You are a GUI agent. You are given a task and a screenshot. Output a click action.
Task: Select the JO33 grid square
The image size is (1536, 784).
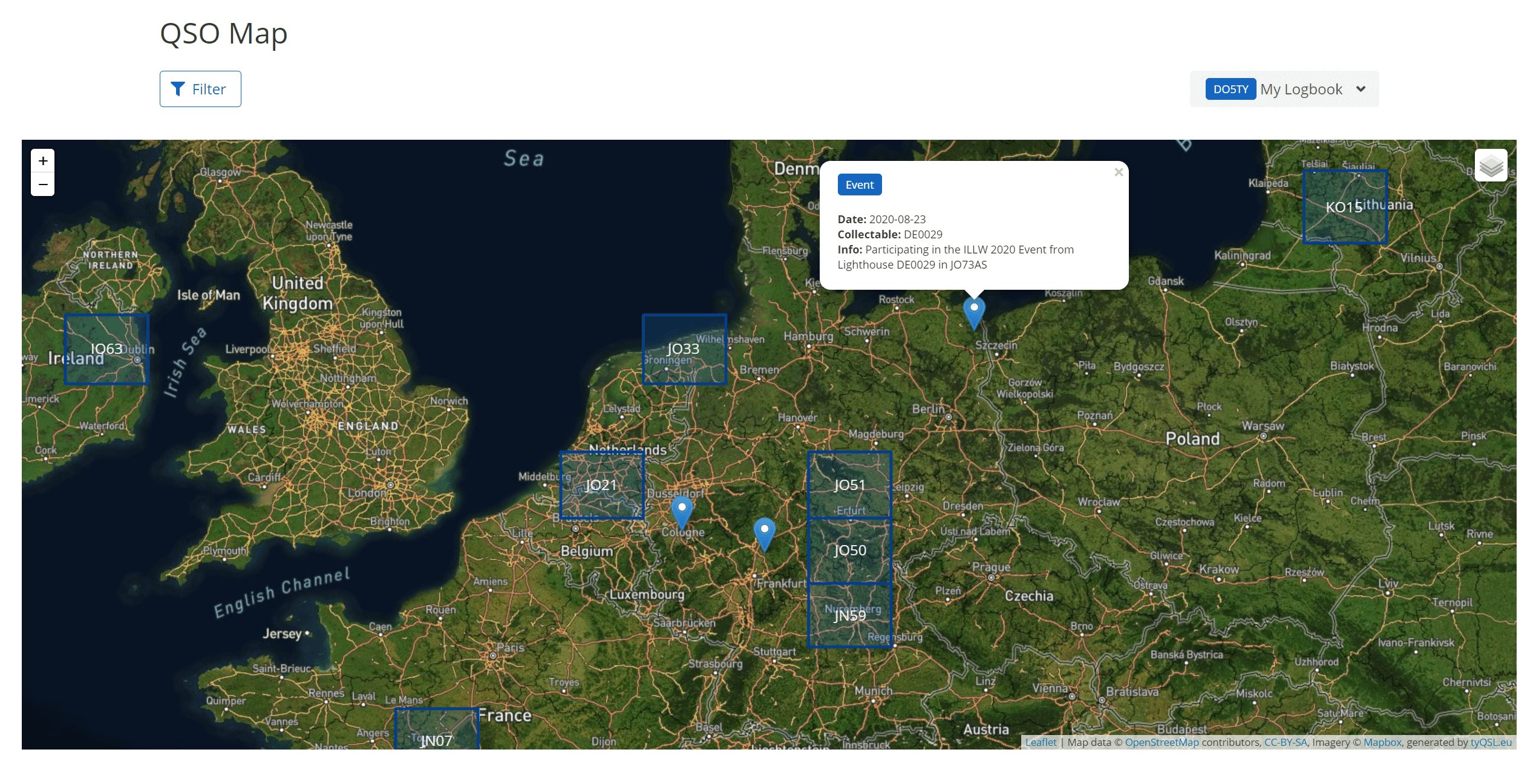[684, 349]
